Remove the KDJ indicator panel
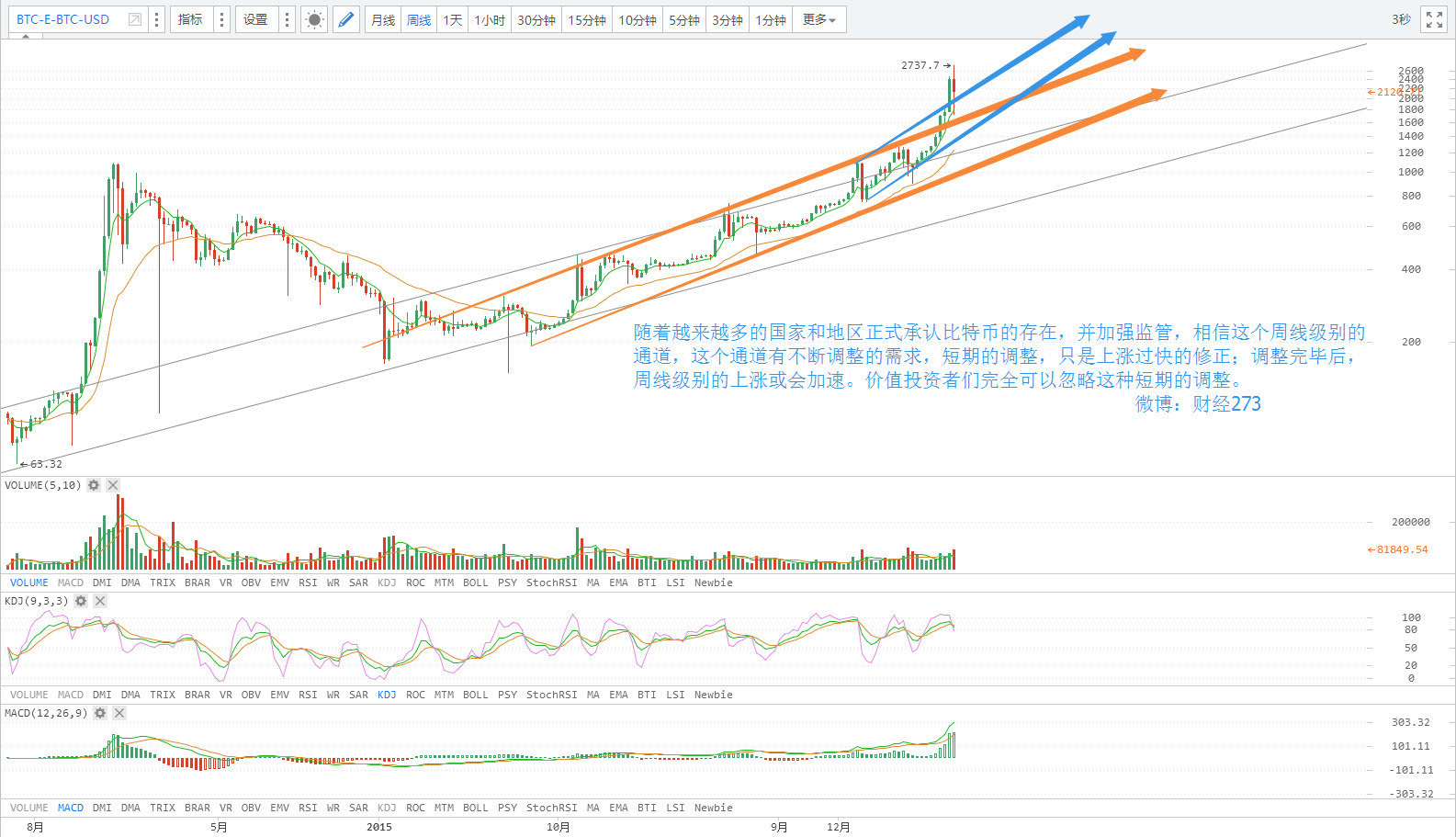This screenshot has width=1456, height=837. [100, 601]
